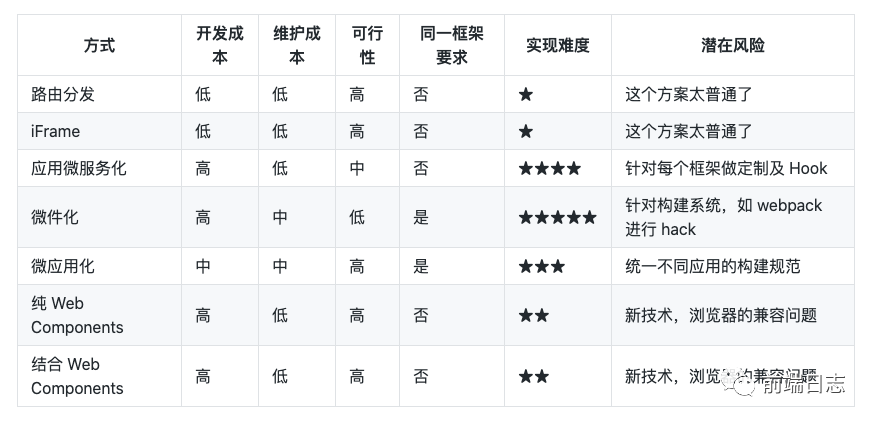Image resolution: width=874 pixels, height=422 pixels.
Task: Select the 同一框架要求 column header
Action: tap(452, 45)
